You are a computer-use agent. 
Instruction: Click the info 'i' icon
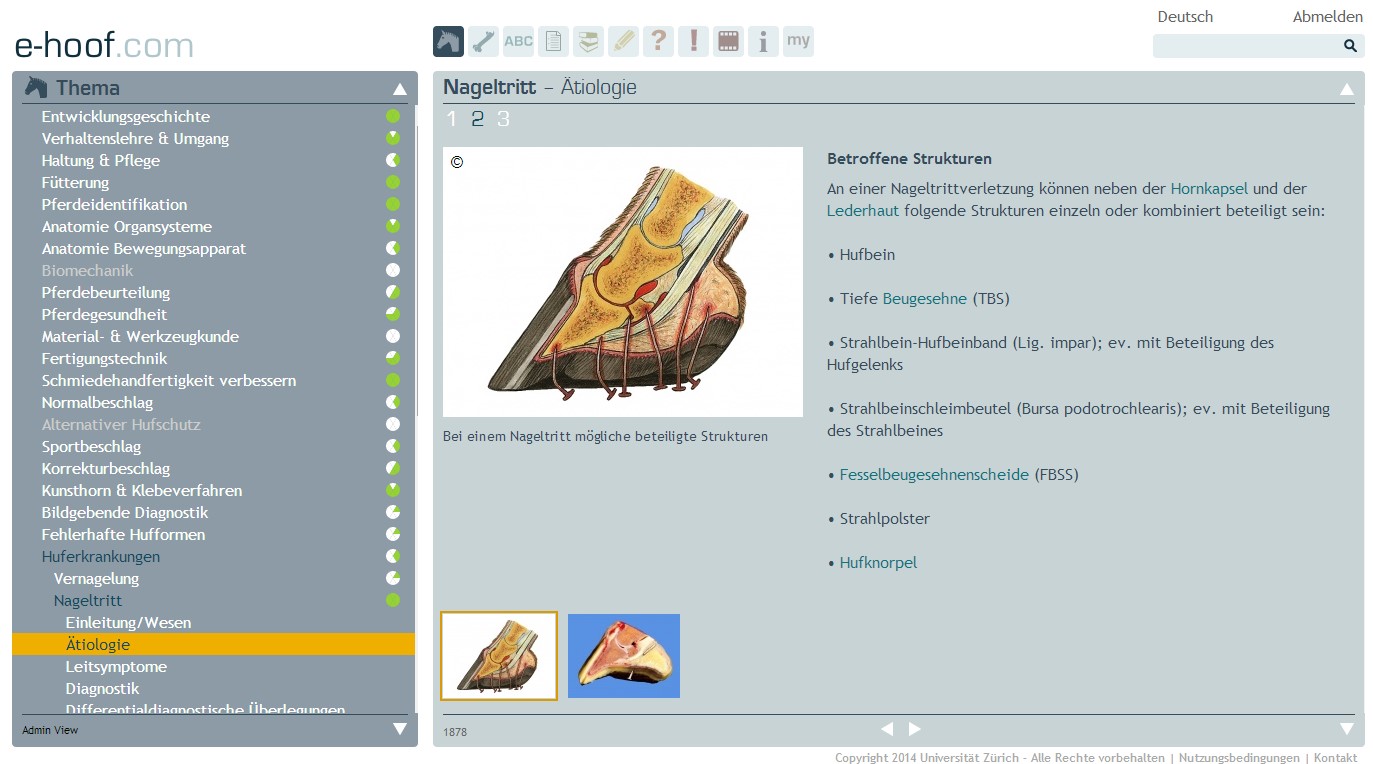tap(763, 42)
